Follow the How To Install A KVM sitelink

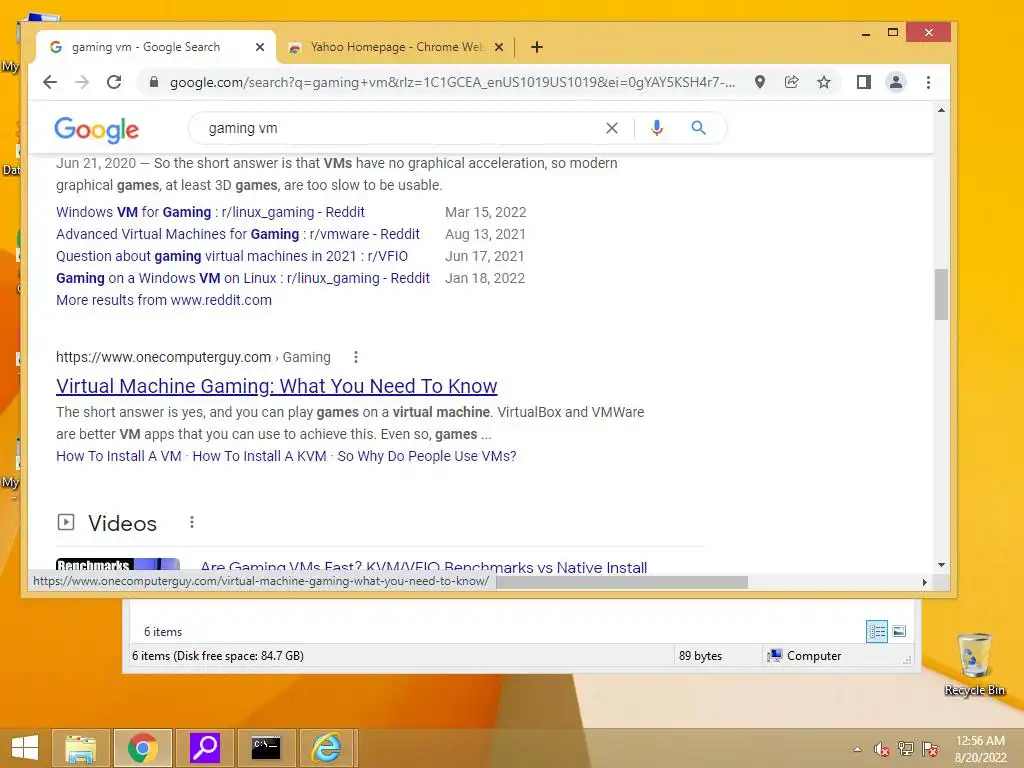pyautogui.click(x=259, y=456)
